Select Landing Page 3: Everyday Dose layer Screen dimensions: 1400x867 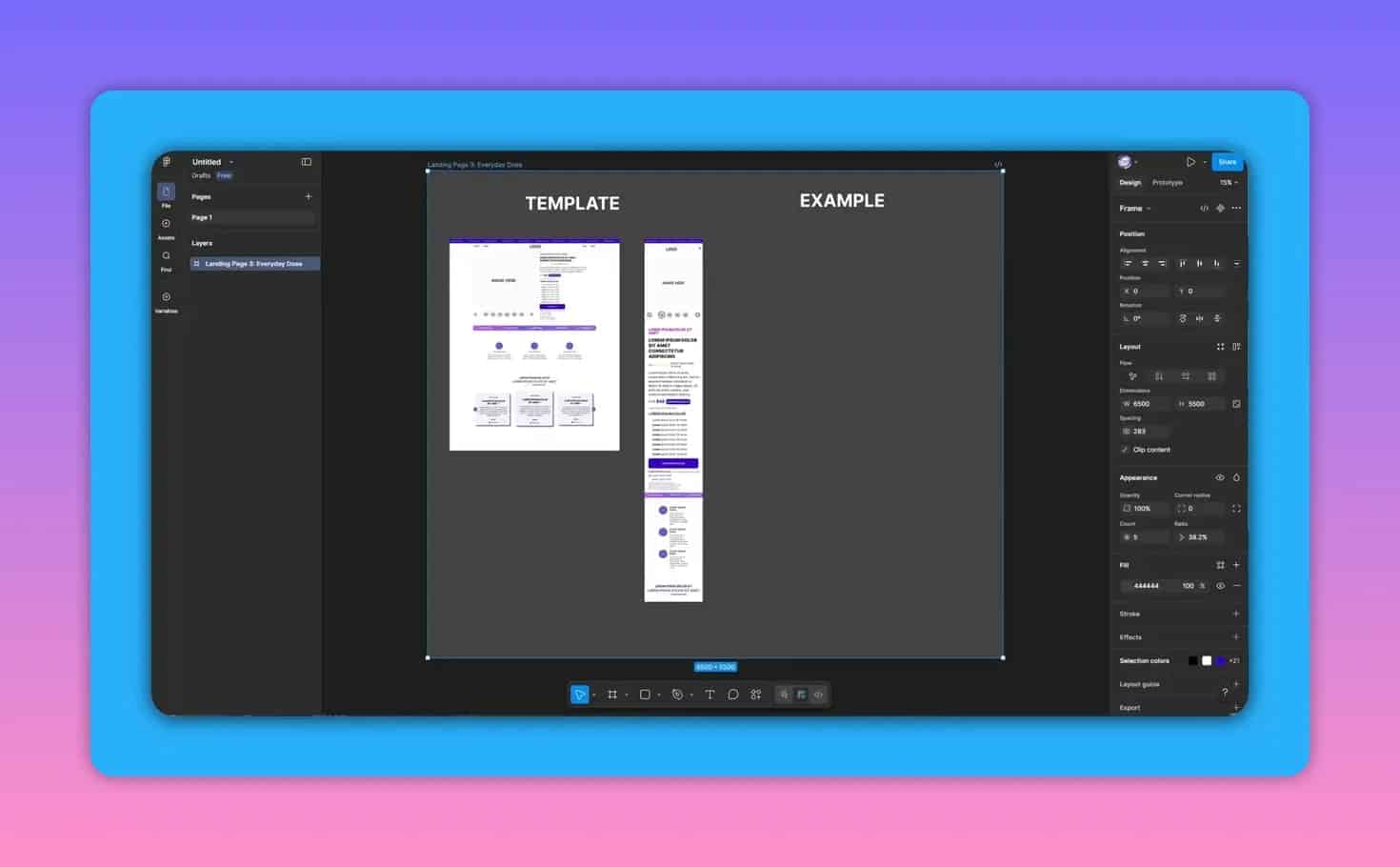tap(254, 264)
